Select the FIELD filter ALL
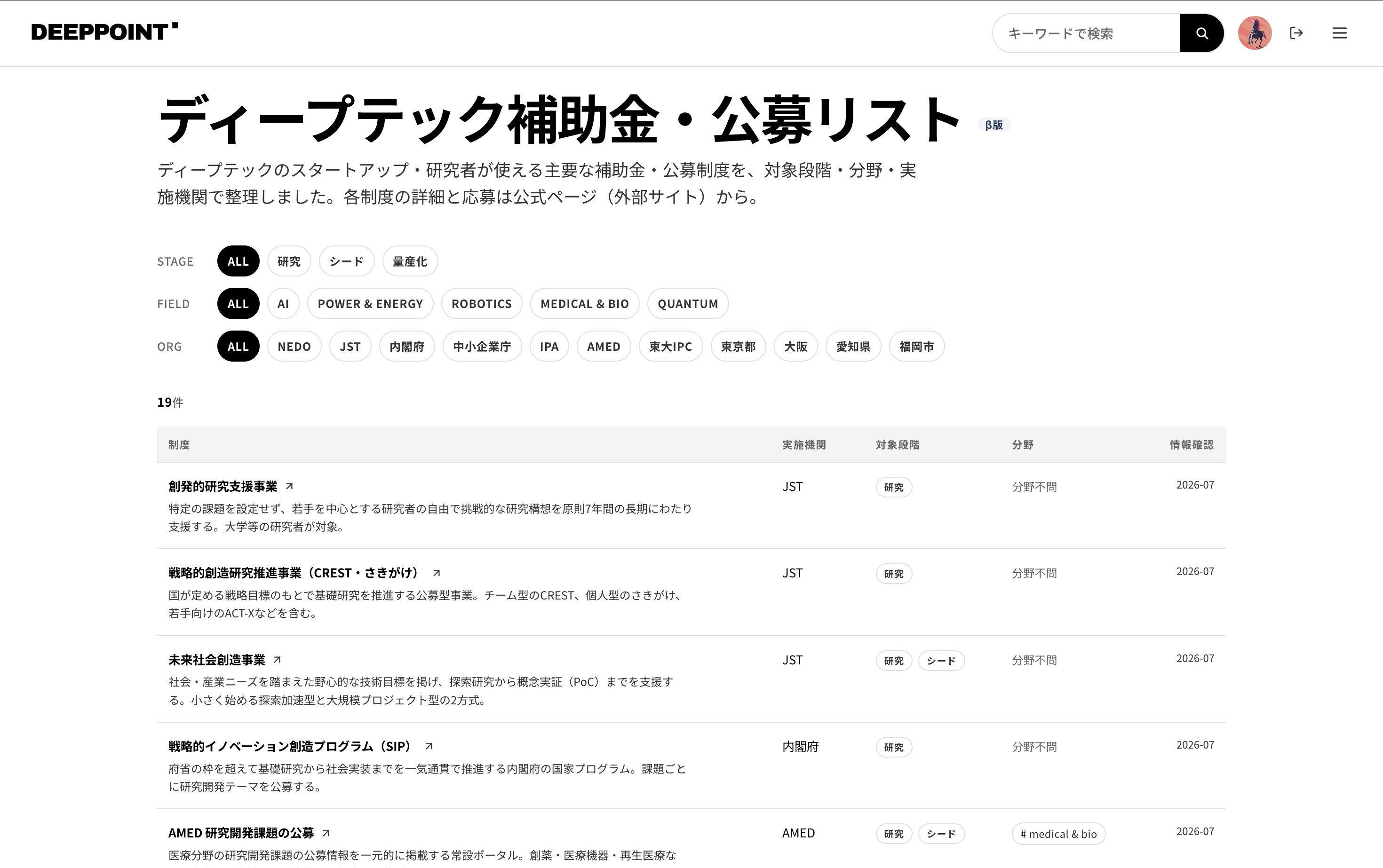Screen dimensions: 1383x868 click(238, 304)
